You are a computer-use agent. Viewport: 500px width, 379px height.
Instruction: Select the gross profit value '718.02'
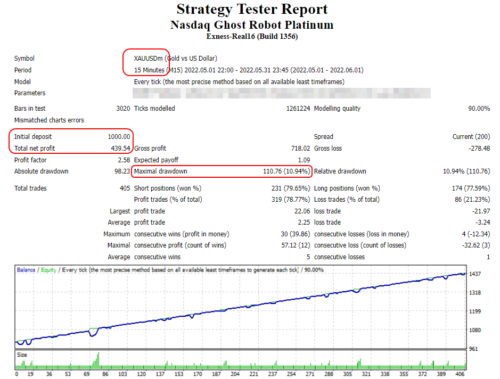tap(300, 148)
